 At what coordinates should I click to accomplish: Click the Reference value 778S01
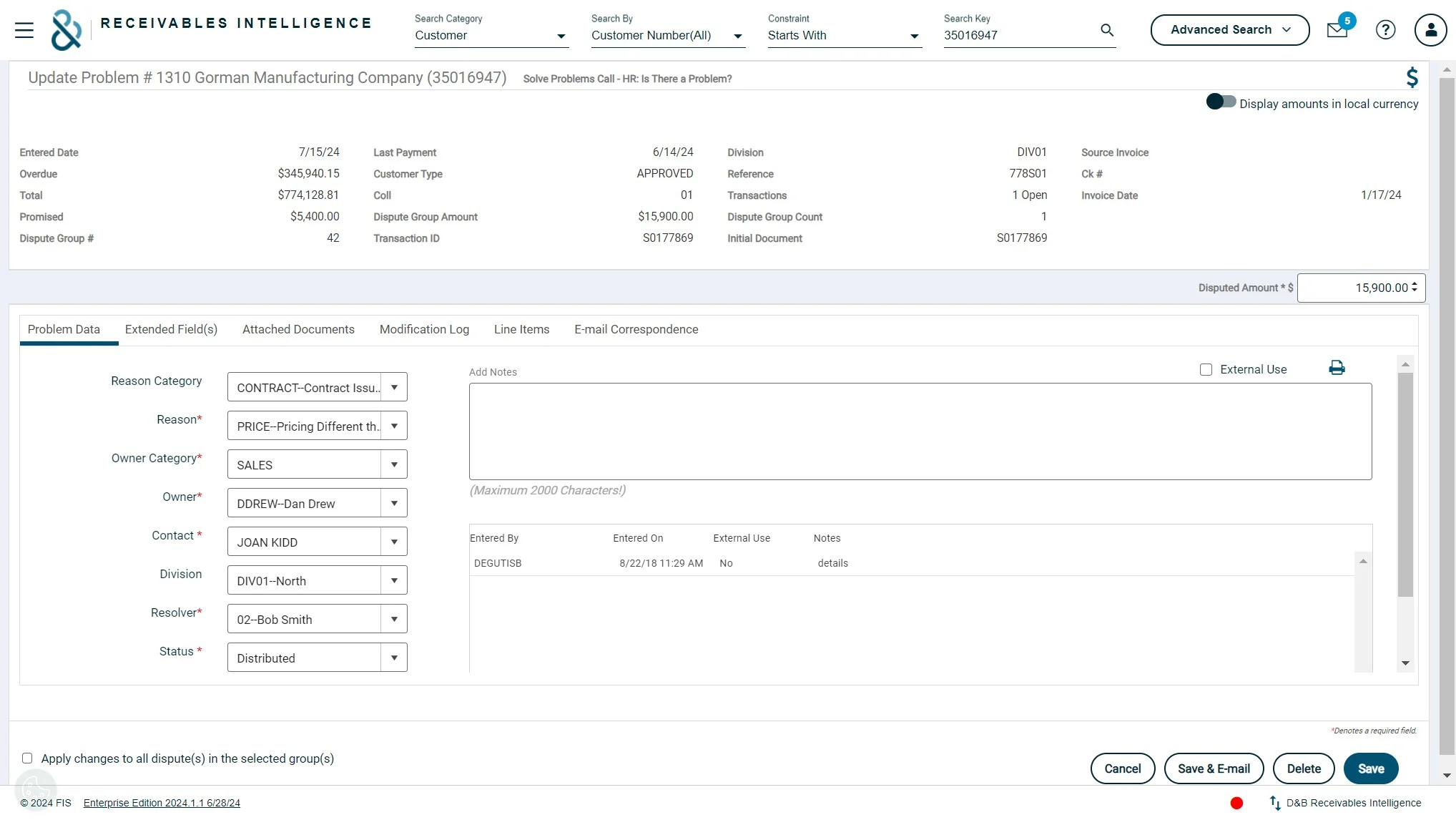[x=1028, y=174]
